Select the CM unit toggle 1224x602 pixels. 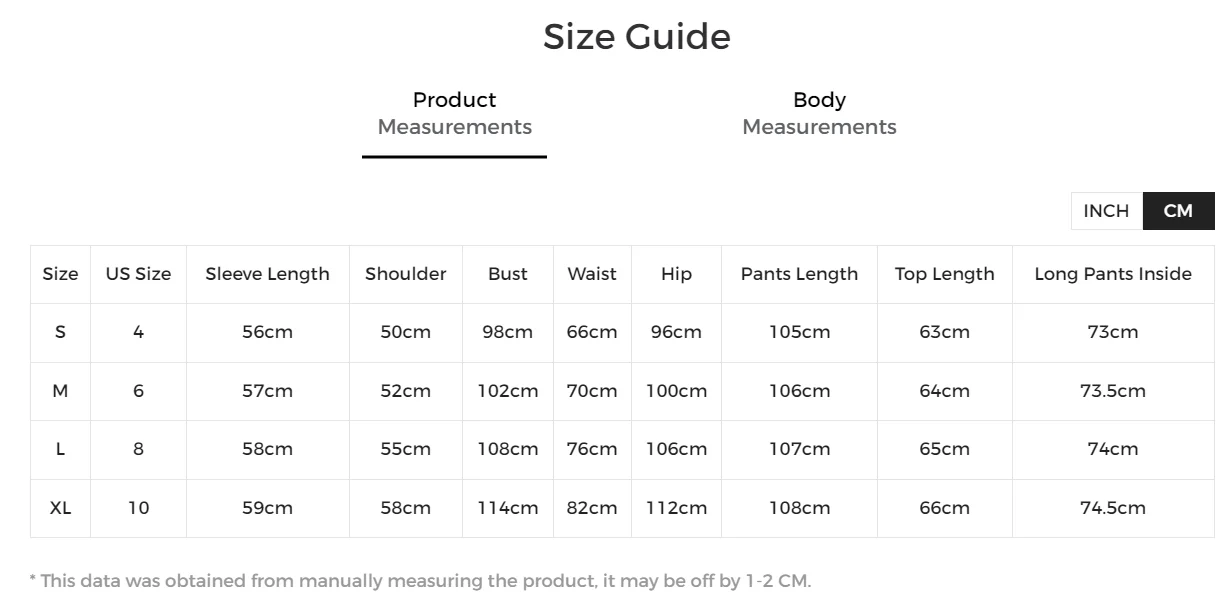[1178, 211]
